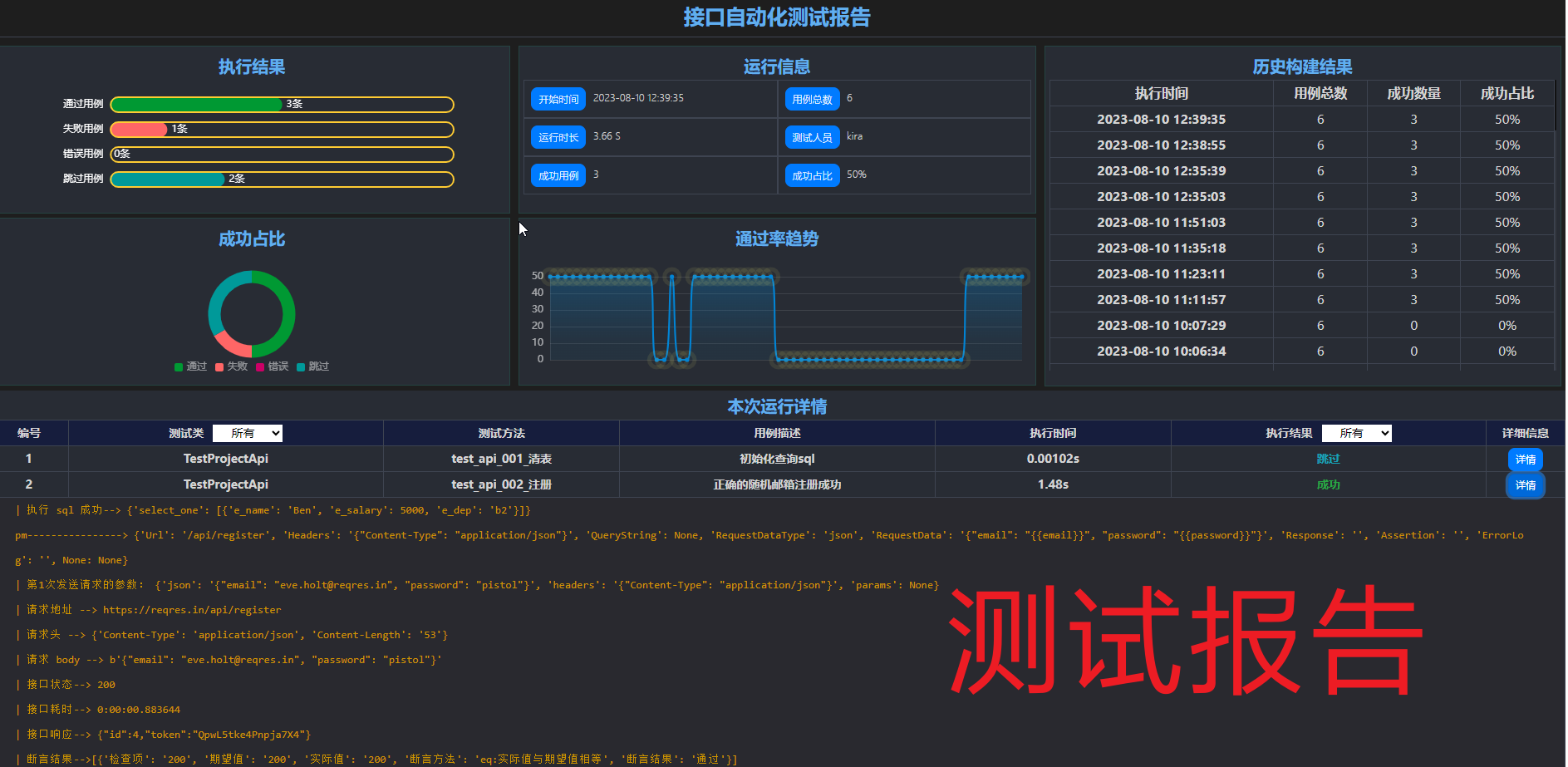Screen dimensions: 1568x767
Task: Click test_api_002_注册 method cell
Action: point(501,484)
